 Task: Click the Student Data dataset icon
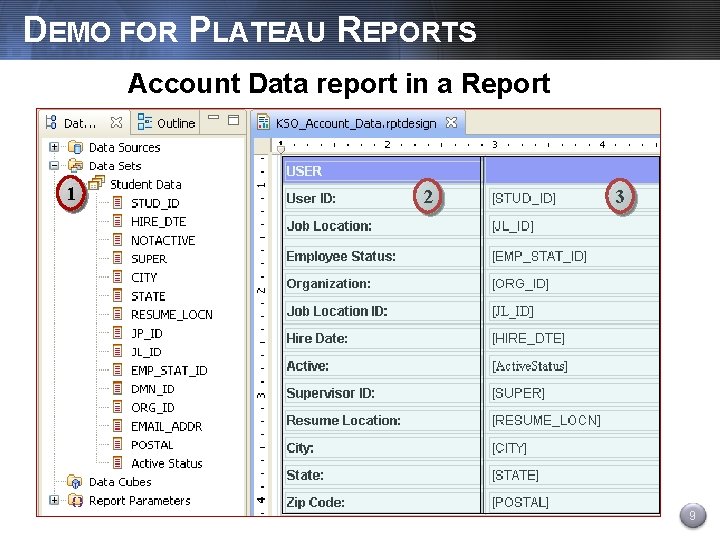point(96,184)
